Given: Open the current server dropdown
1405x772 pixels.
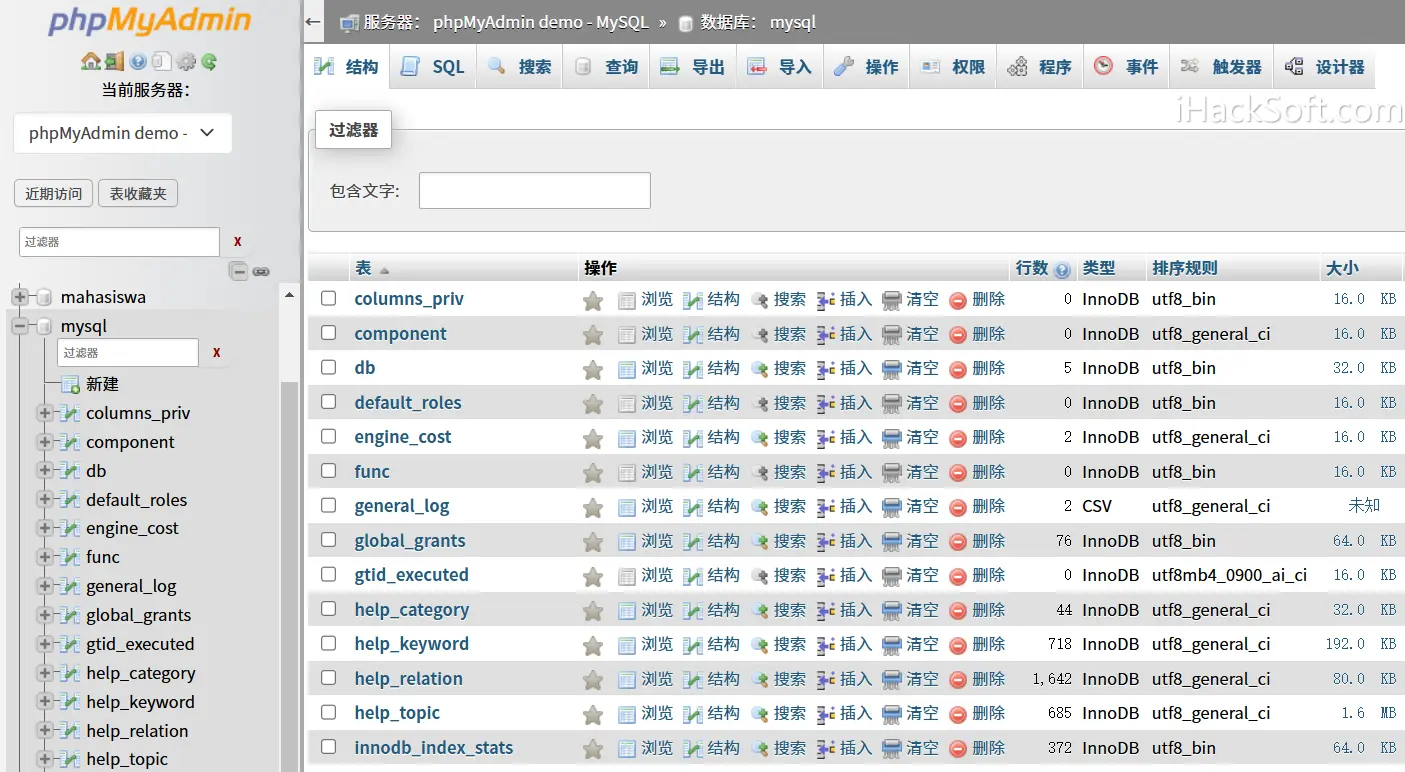Looking at the screenshot, I should [123, 133].
